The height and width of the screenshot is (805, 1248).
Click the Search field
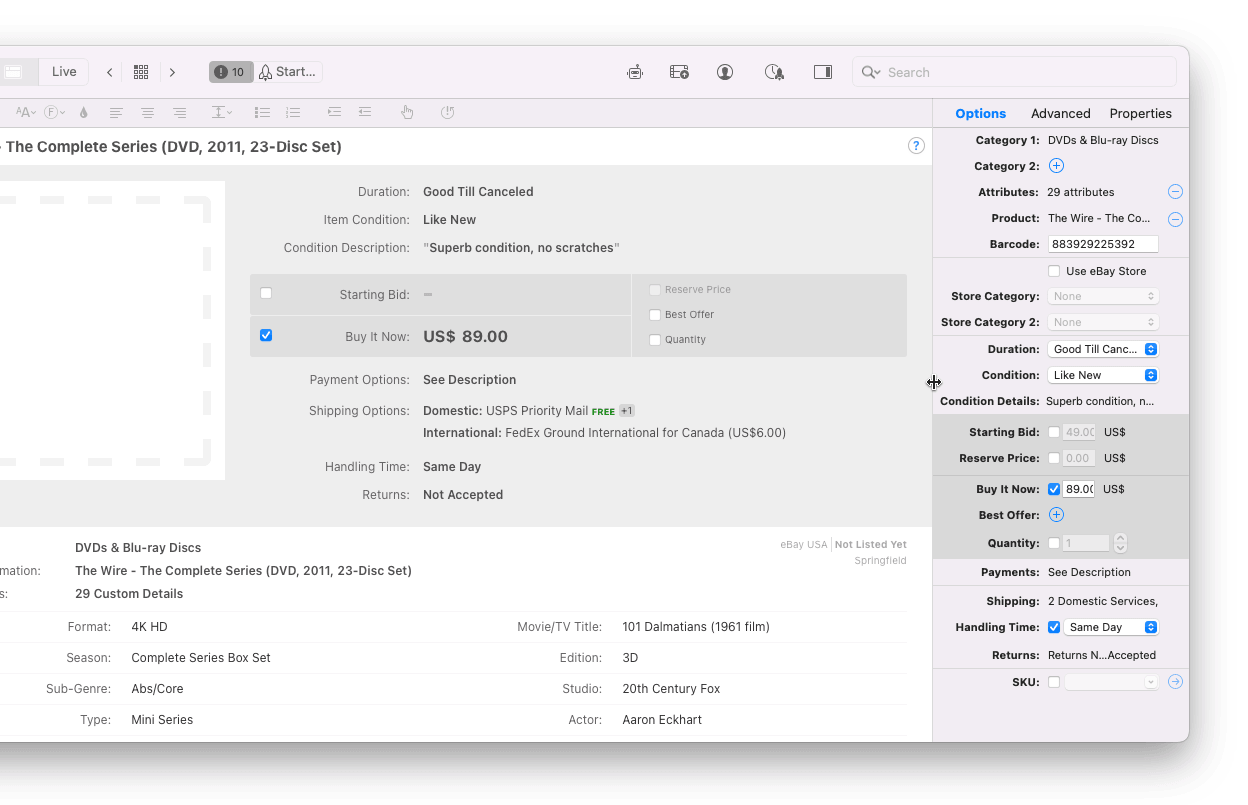coord(1014,72)
